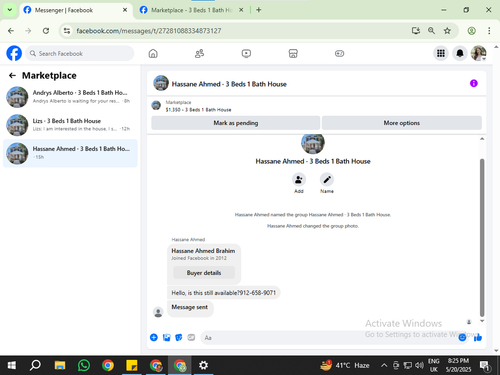500x375 pixels.
Task: Click the chat scrollbar thumb
Action: point(482,237)
